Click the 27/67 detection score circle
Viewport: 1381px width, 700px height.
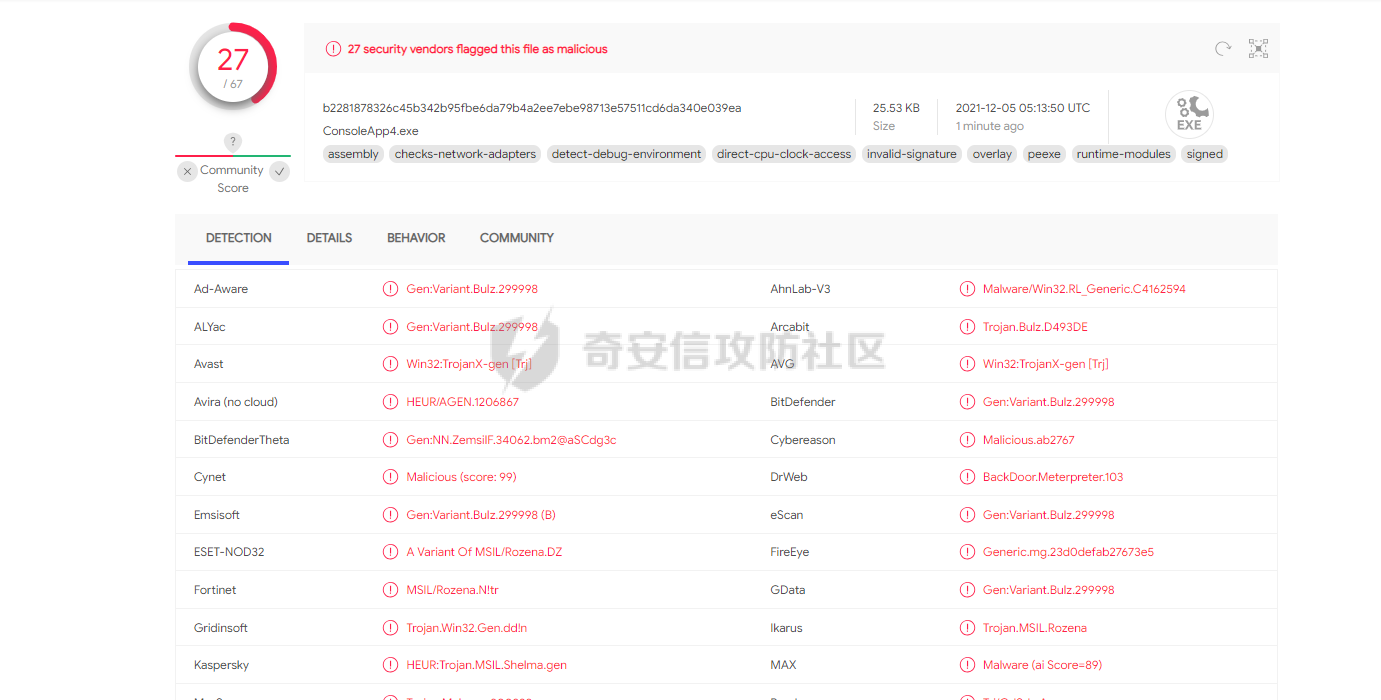233,66
